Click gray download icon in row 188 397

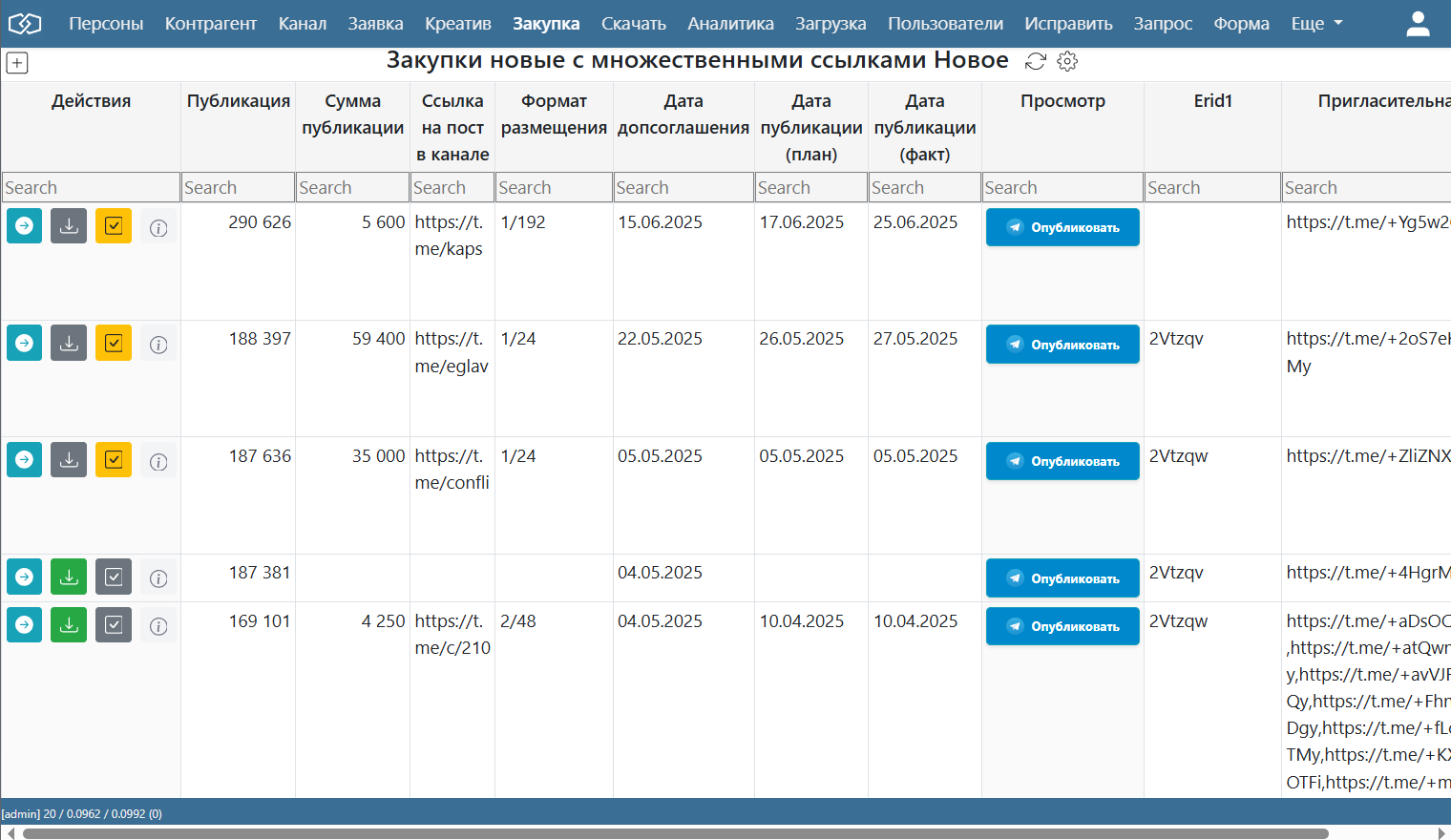(69, 343)
